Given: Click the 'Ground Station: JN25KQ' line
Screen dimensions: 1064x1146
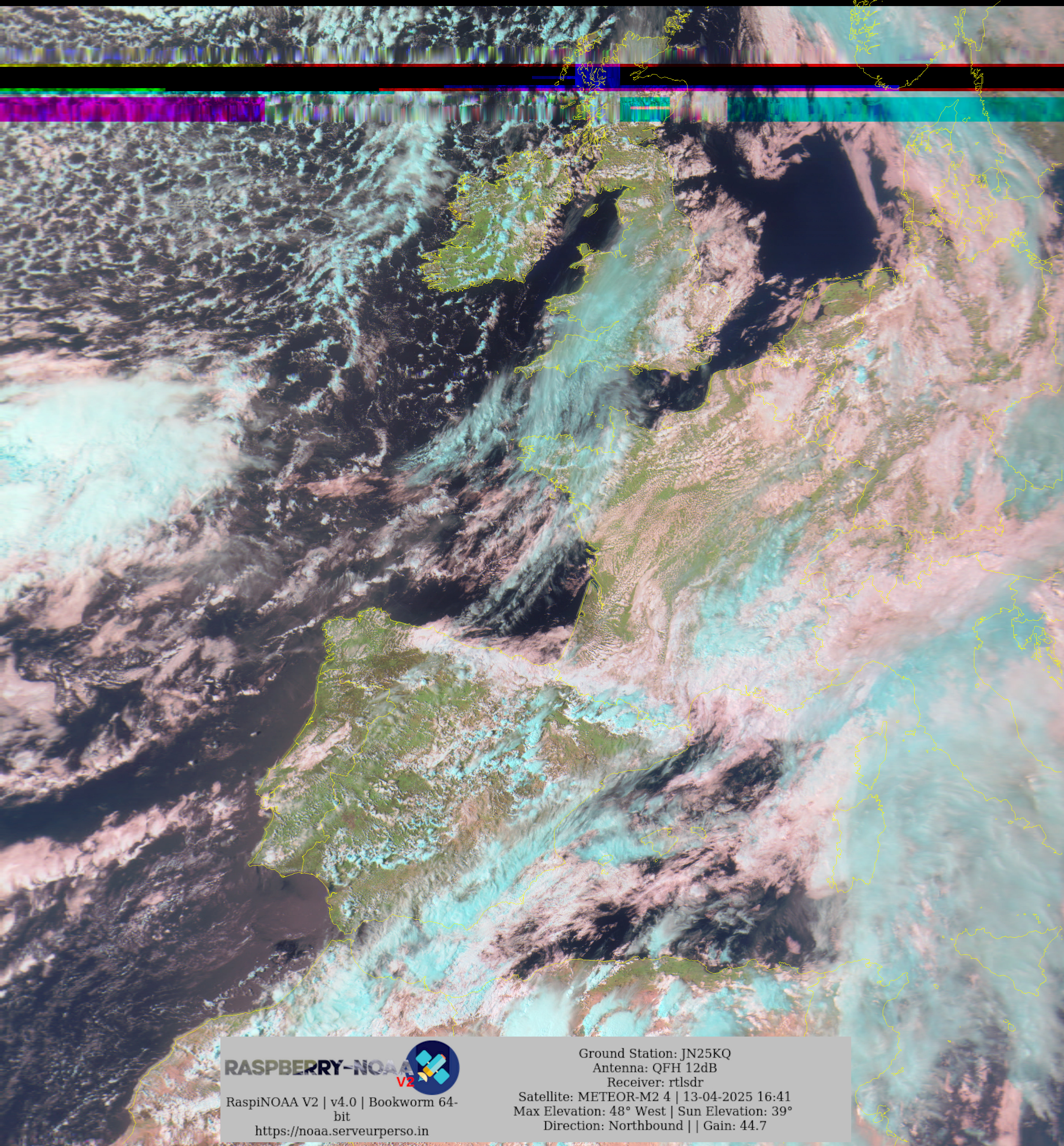Looking at the screenshot, I should coord(655,1053).
